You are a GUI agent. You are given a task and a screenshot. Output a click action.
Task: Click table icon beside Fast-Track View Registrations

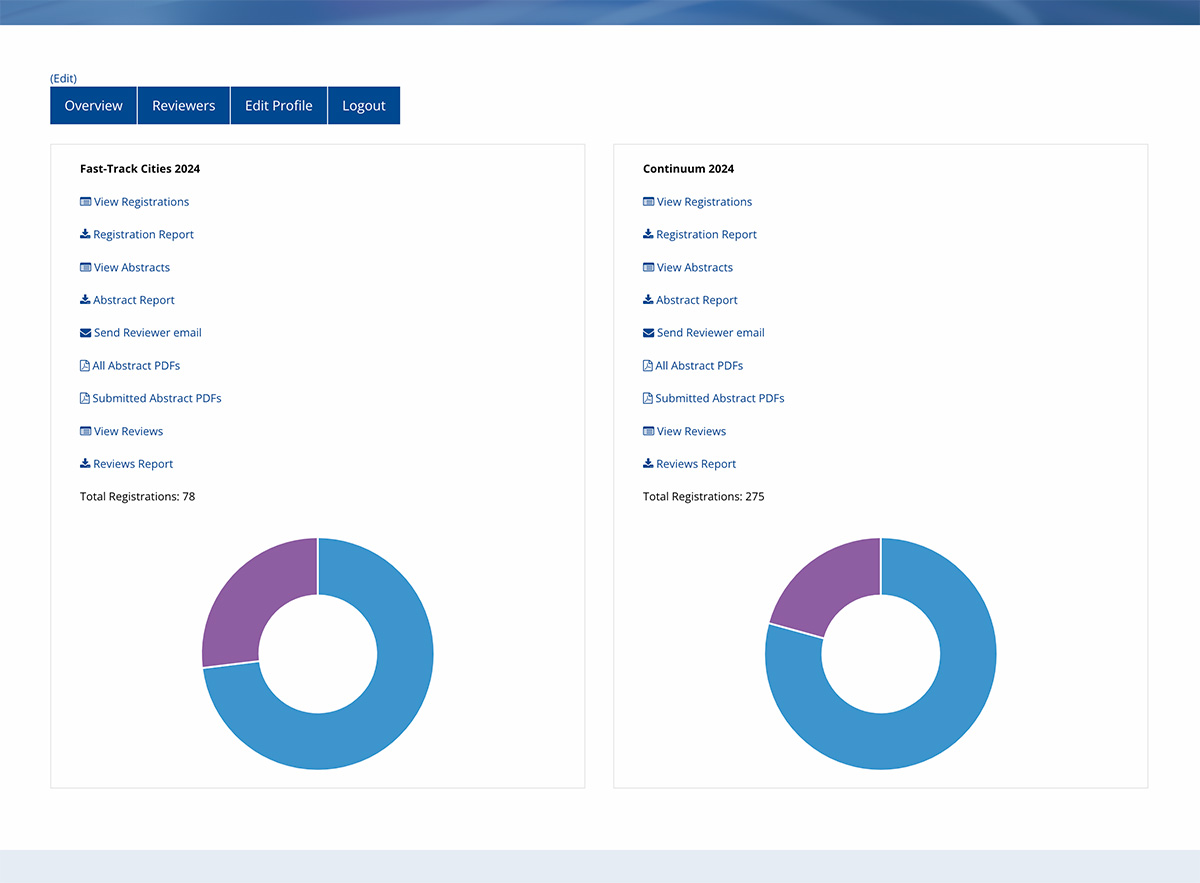(85, 202)
